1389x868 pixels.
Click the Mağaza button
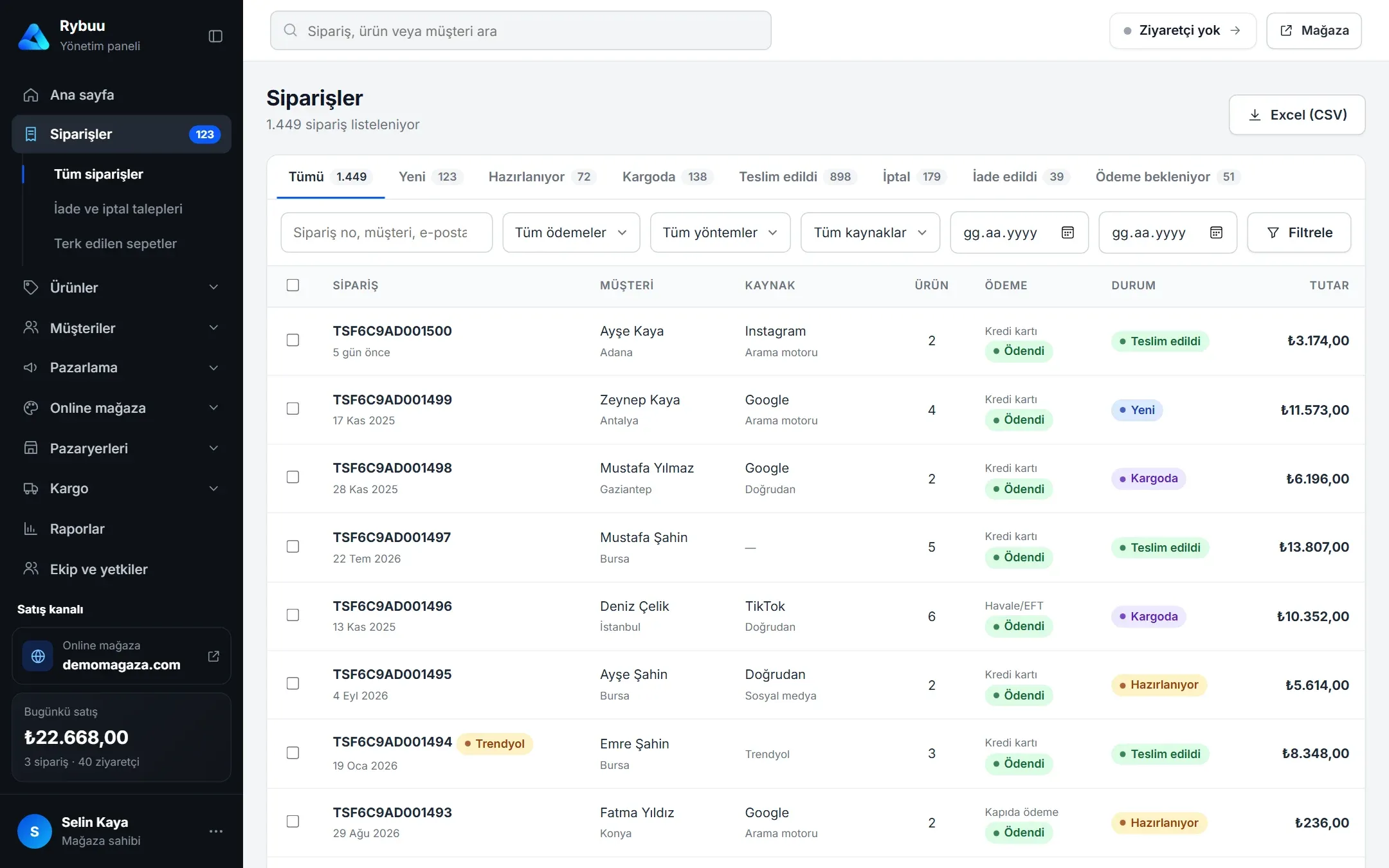pos(1314,30)
